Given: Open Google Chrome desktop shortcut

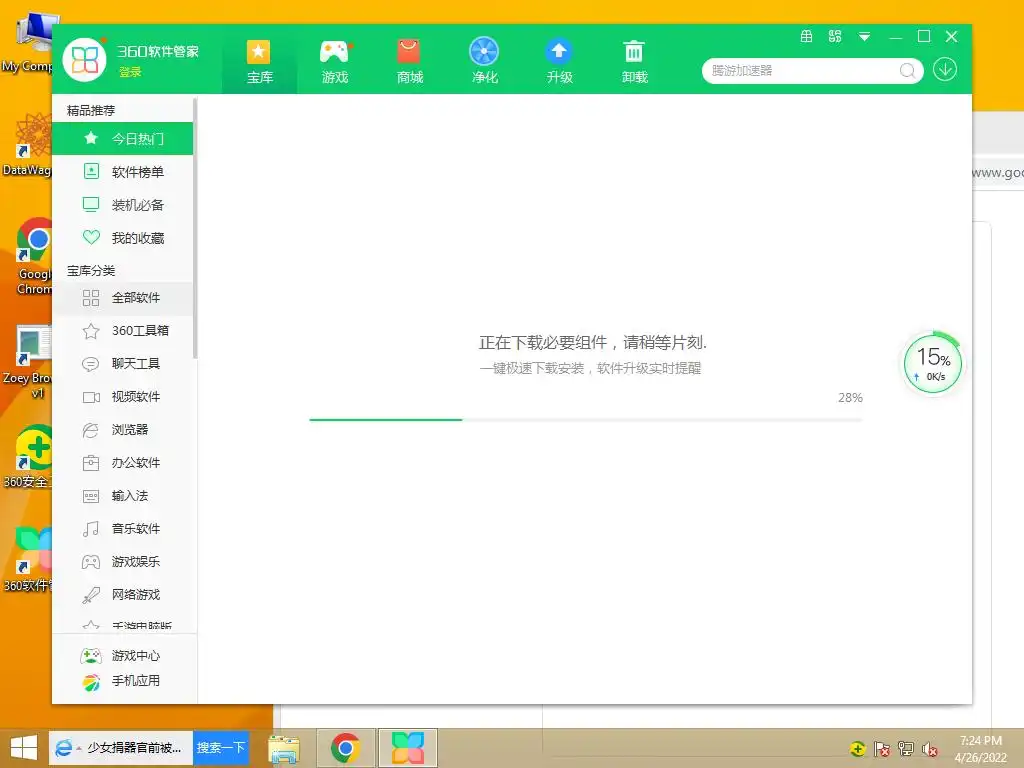Looking at the screenshot, I should click(x=35, y=257).
